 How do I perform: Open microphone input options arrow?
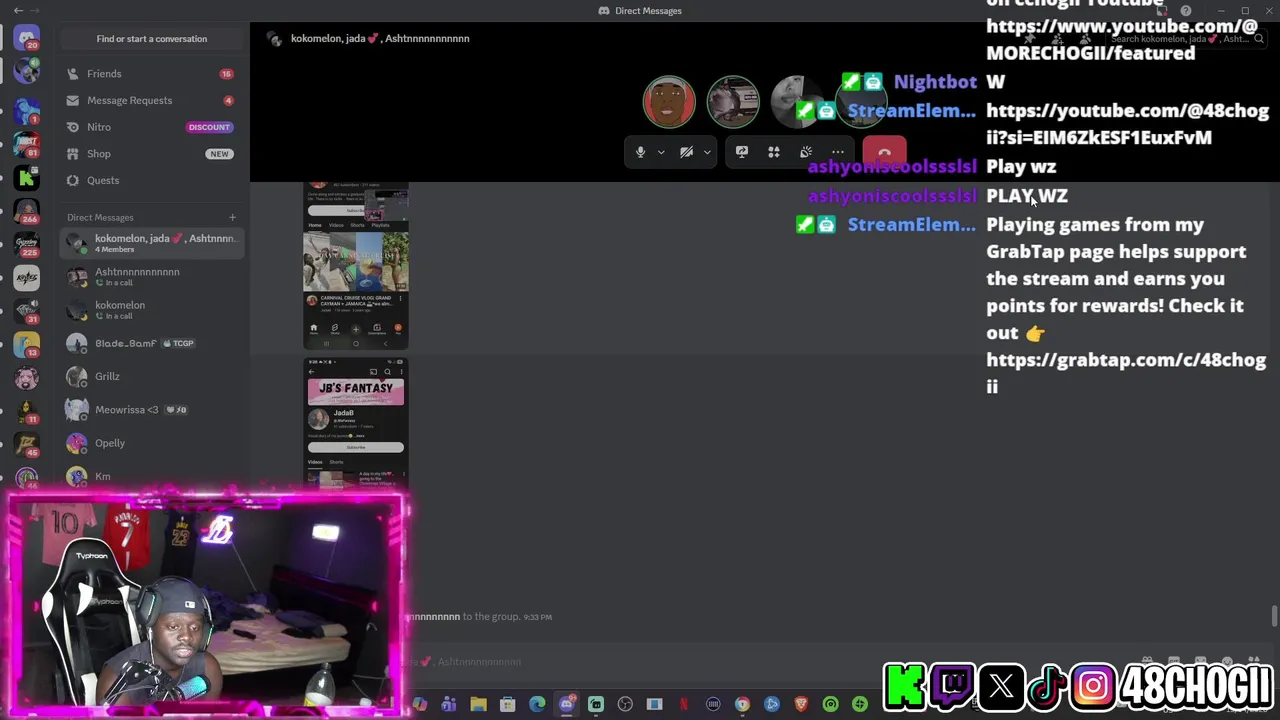(x=661, y=152)
